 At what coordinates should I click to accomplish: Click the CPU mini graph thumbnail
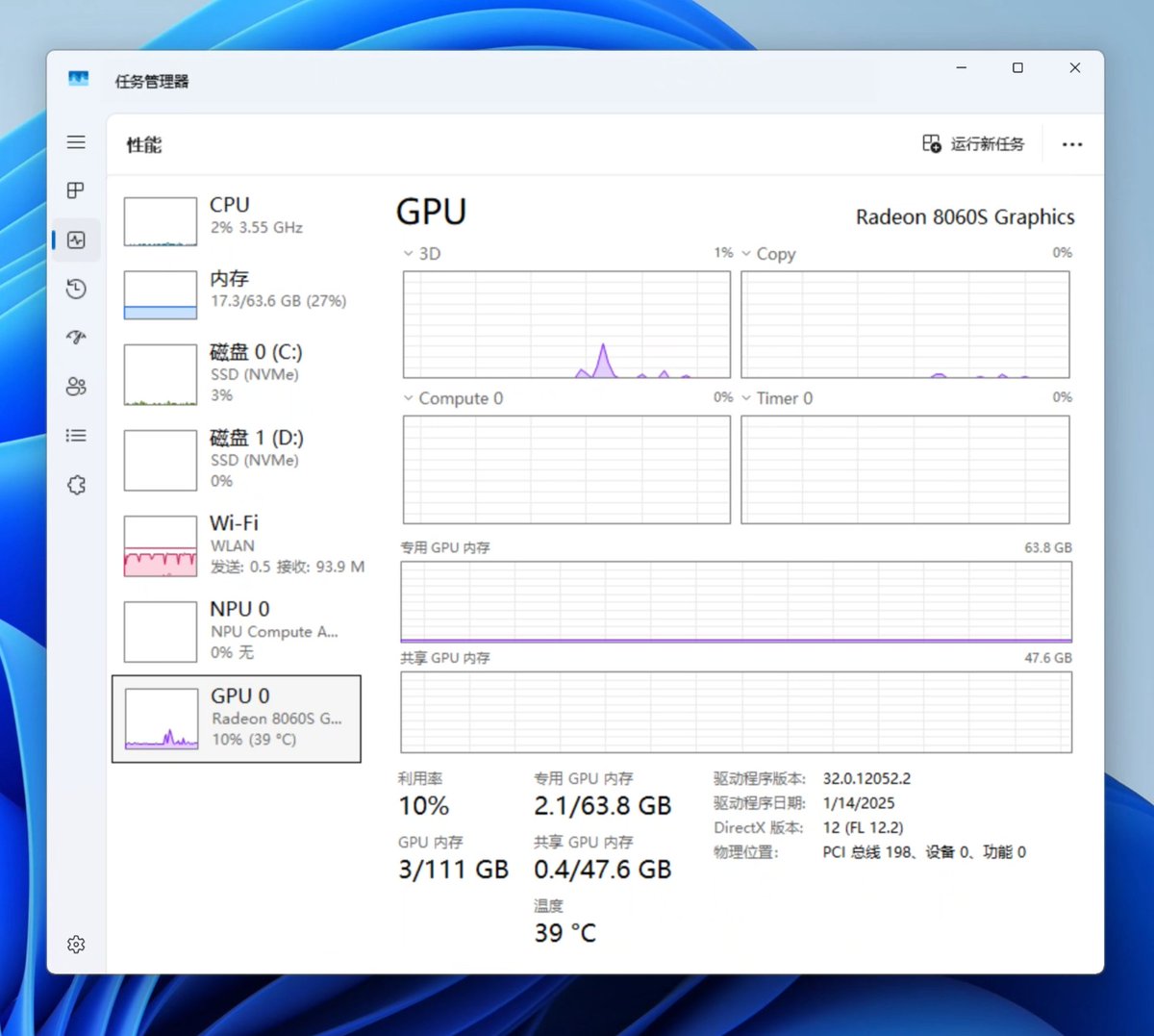[x=161, y=222]
